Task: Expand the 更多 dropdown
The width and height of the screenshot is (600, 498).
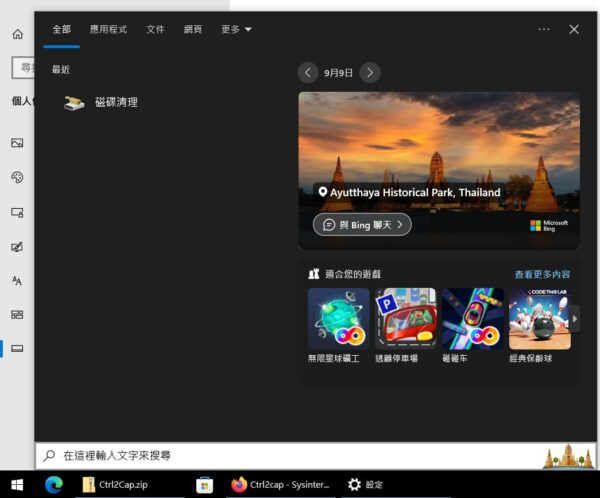Action: (236, 29)
